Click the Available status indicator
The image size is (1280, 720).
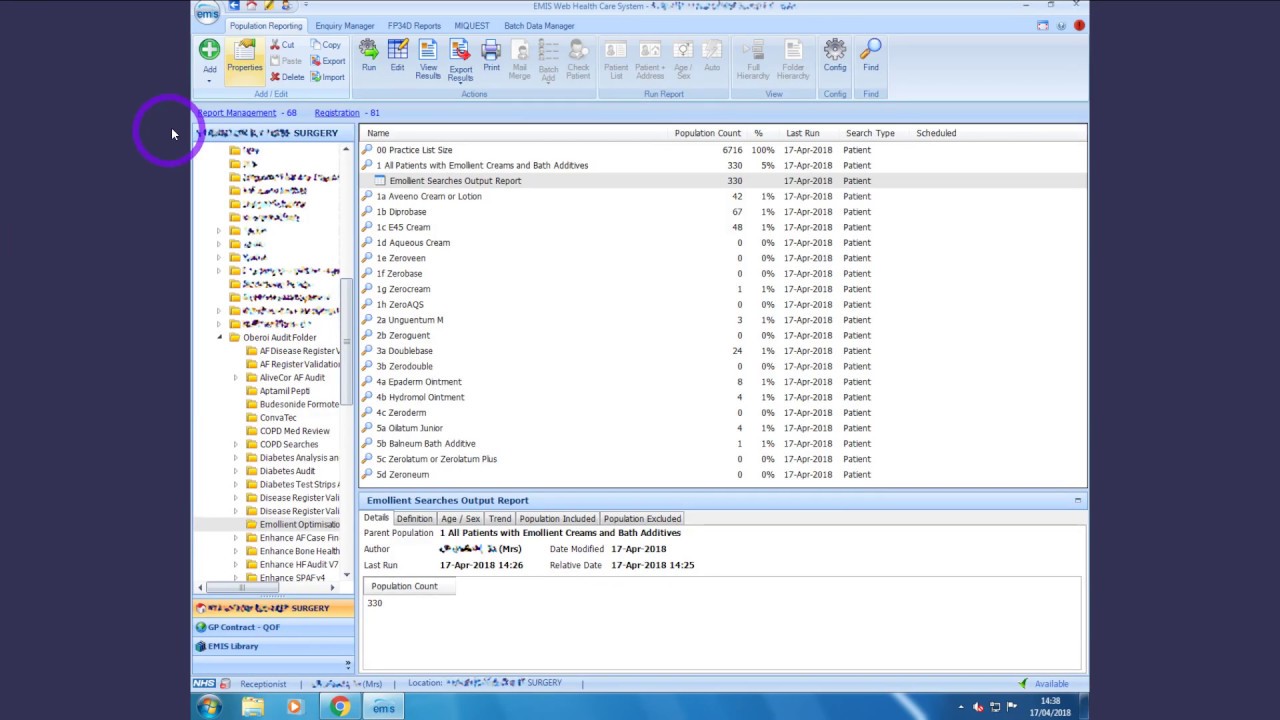point(1044,684)
